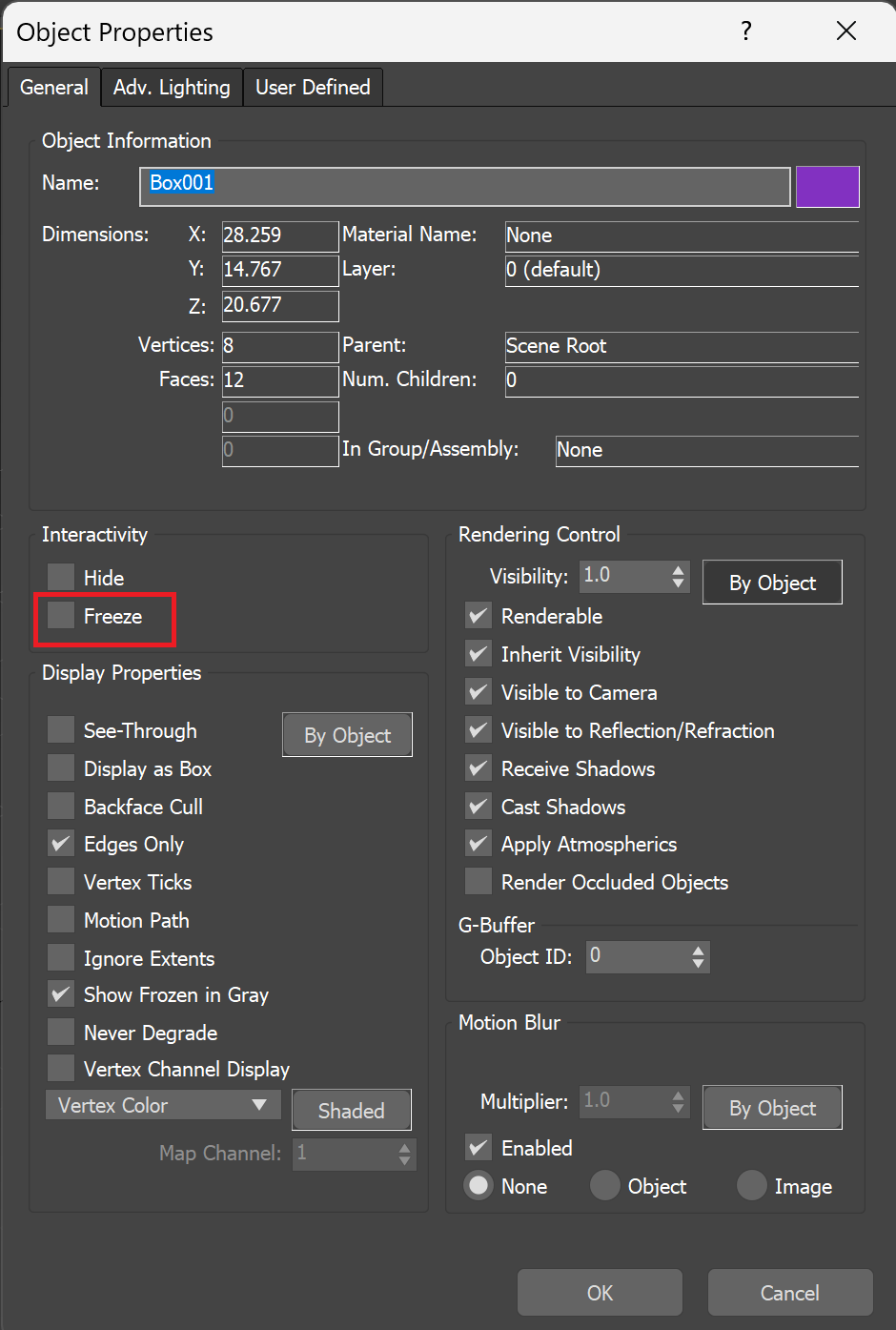The width and height of the screenshot is (896, 1330).
Task: Disable Cast Shadows checkbox
Action: (x=479, y=807)
